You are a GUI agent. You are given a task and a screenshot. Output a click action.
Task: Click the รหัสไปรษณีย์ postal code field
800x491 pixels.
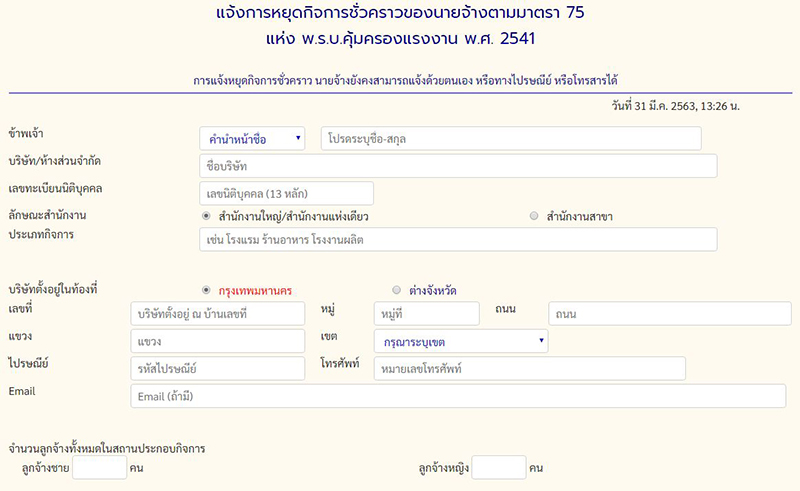217,369
